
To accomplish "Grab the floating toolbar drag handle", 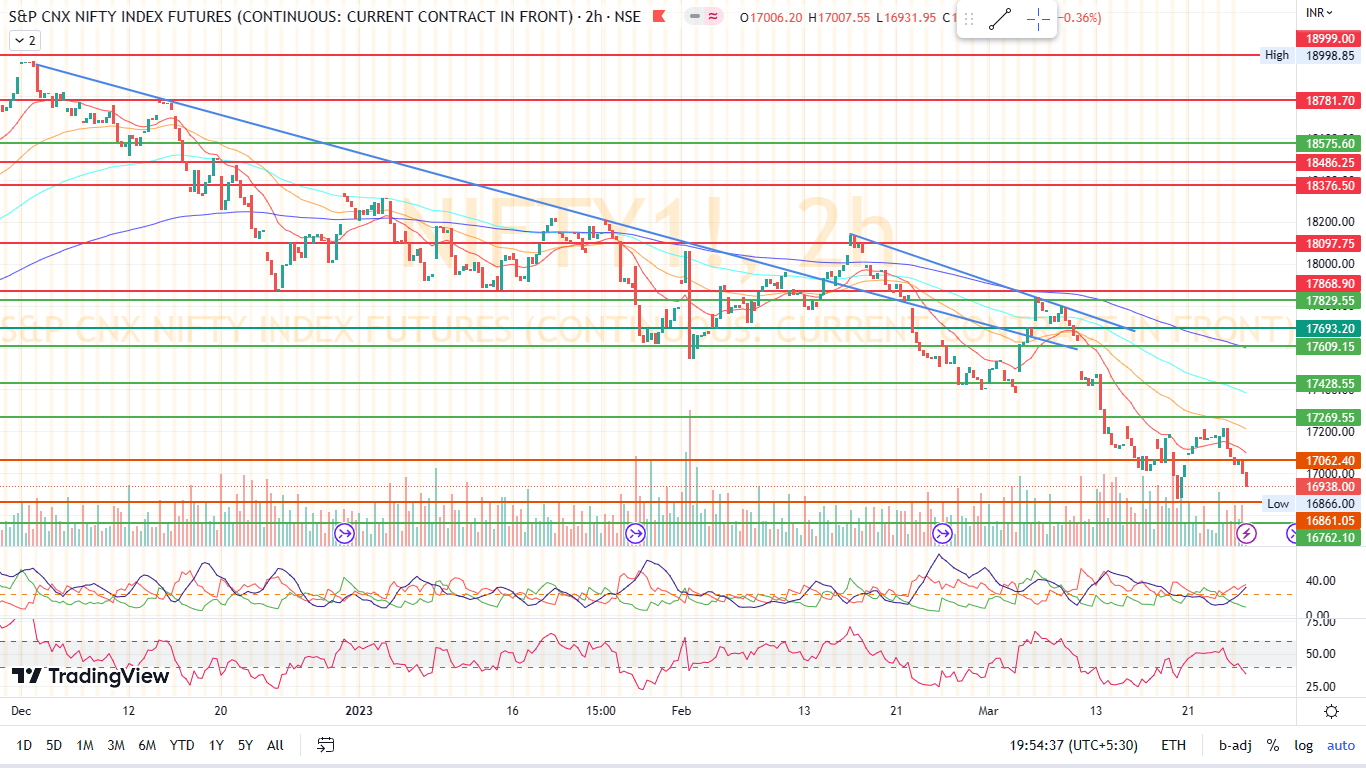I will [x=969, y=18].
